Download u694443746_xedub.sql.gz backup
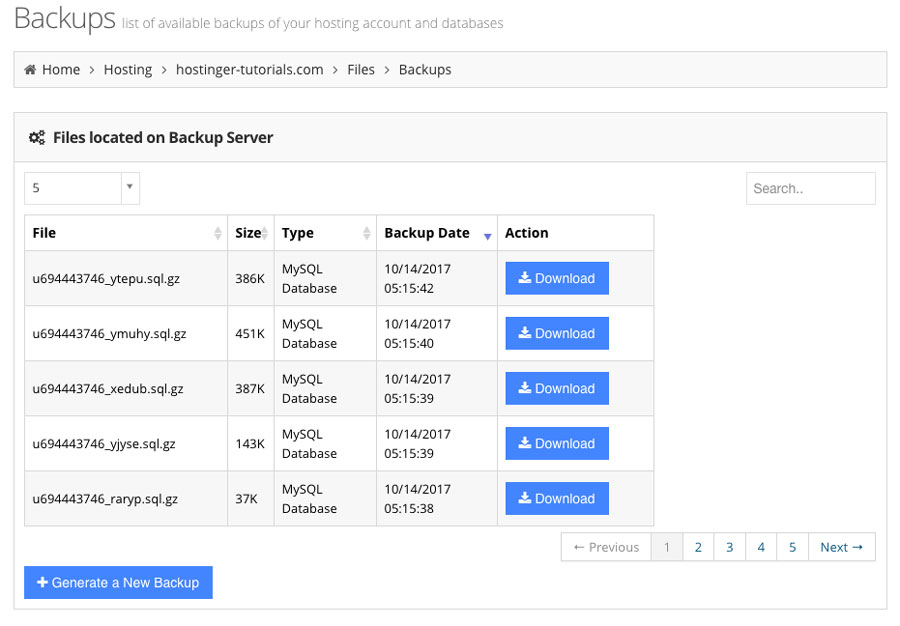 [x=557, y=388]
